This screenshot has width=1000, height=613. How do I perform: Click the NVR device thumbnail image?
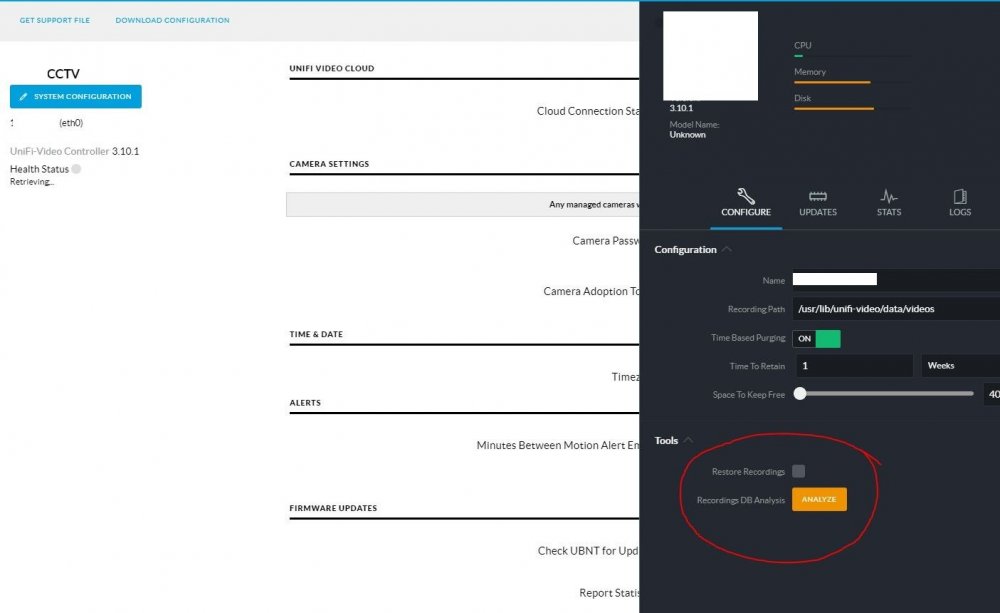710,55
